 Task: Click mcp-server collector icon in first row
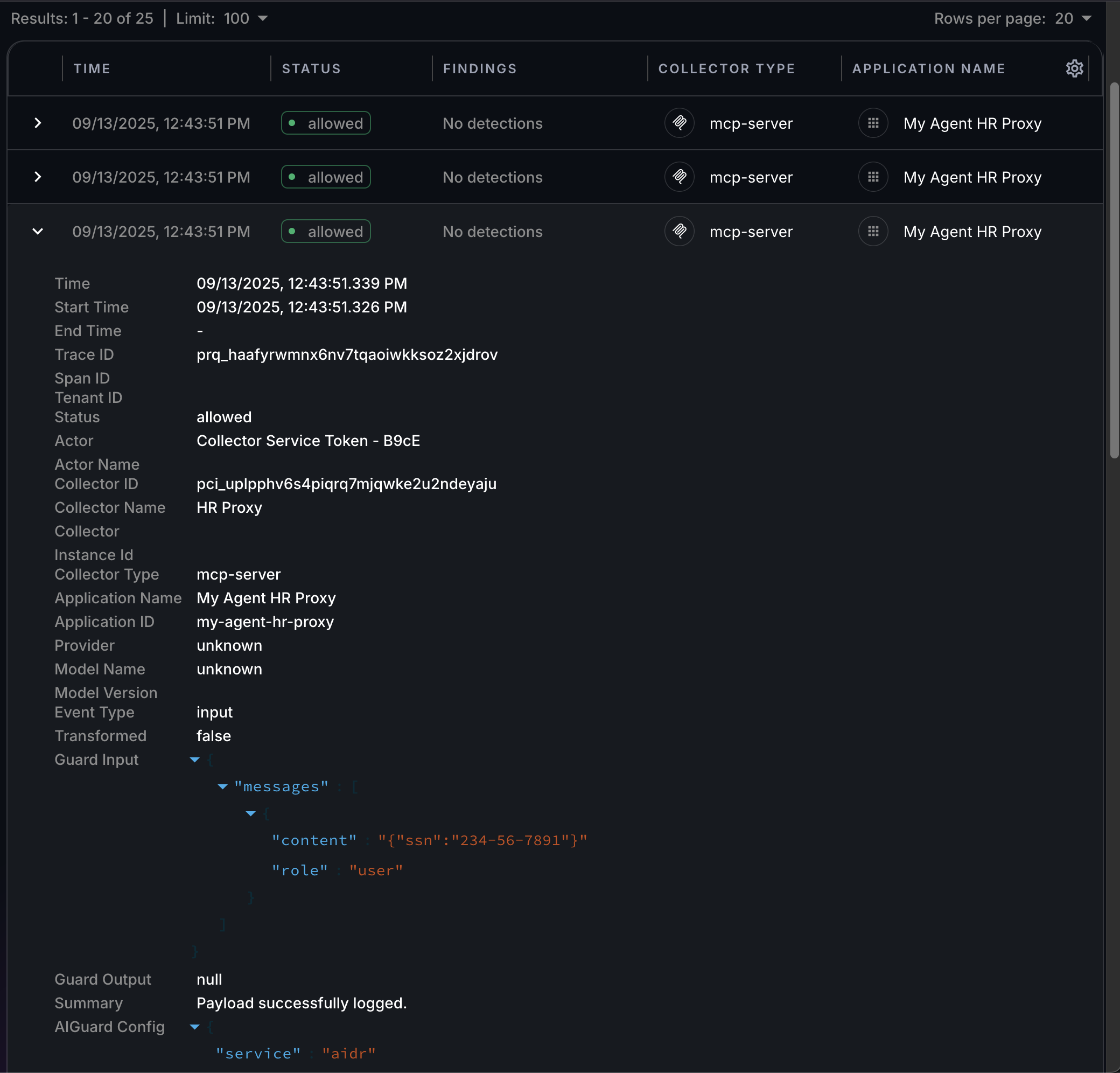coord(679,123)
